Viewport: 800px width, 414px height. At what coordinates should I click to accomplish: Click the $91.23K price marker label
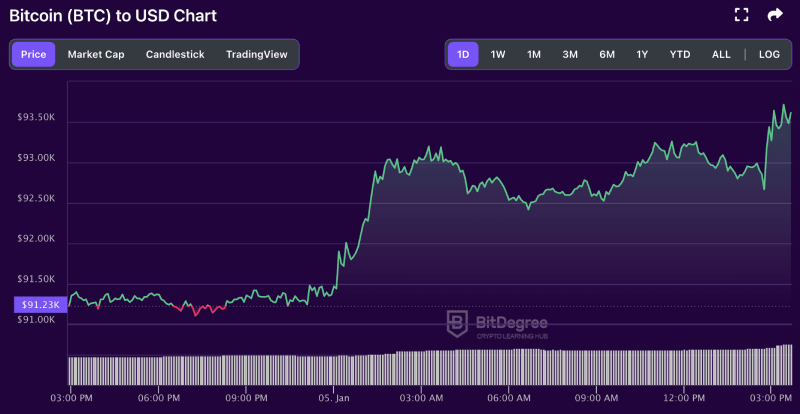40,305
